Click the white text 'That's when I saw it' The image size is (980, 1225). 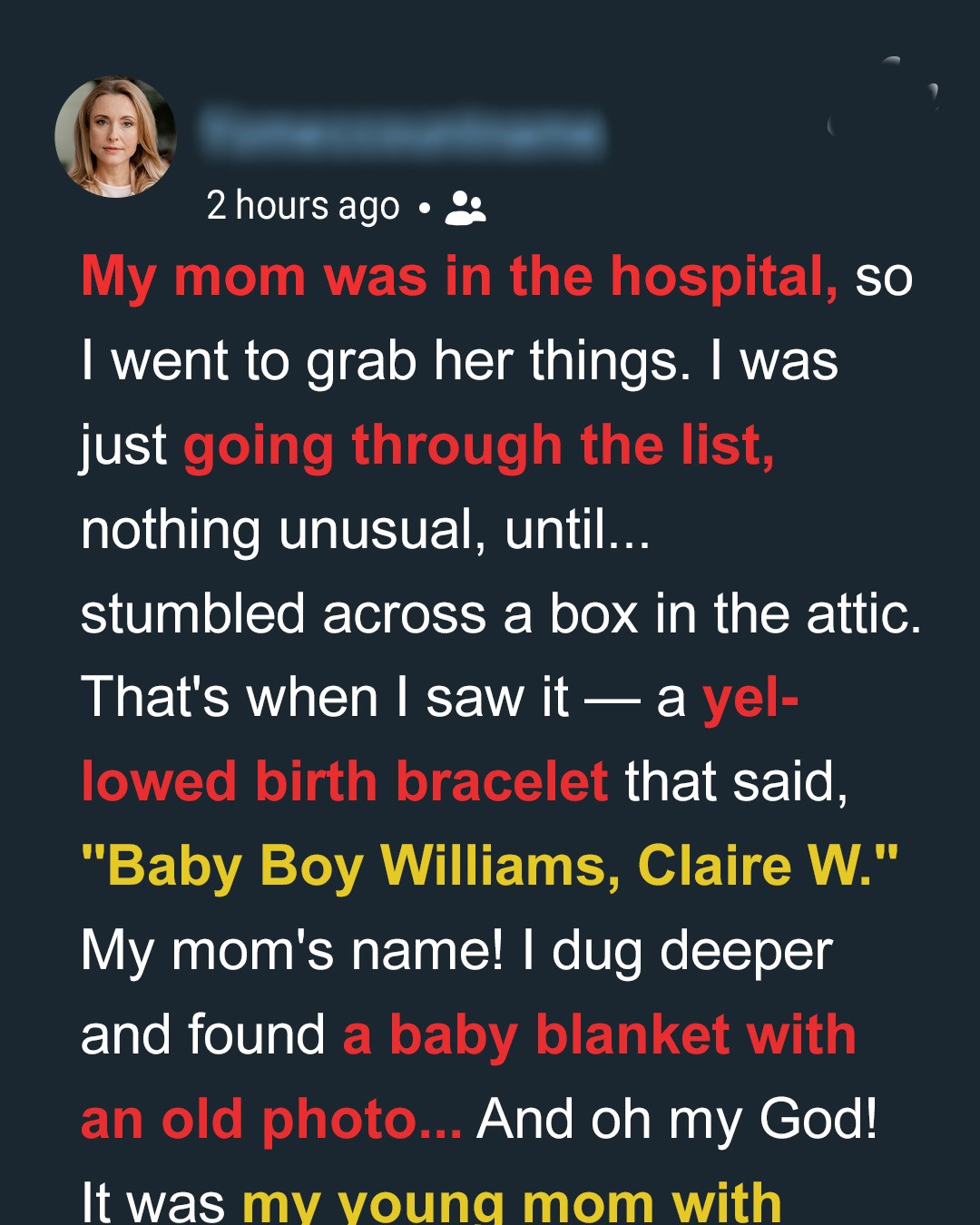click(x=324, y=698)
